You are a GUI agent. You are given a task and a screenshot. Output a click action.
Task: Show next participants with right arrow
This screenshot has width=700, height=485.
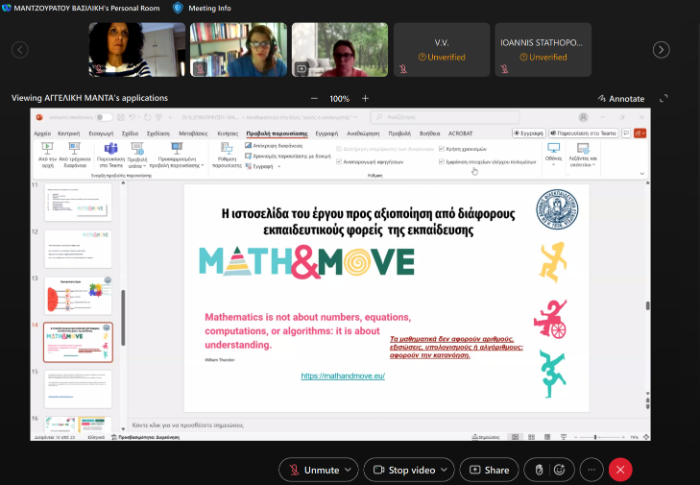pyautogui.click(x=661, y=50)
